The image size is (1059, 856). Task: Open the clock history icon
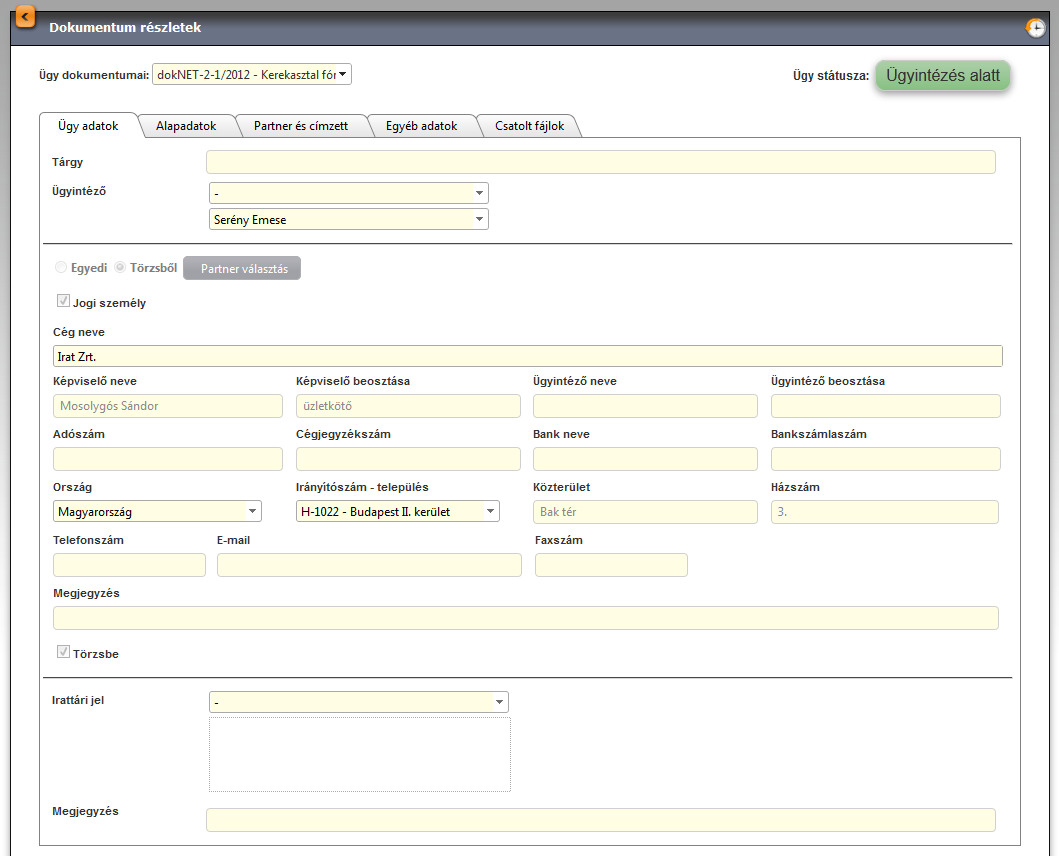(x=1035, y=28)
